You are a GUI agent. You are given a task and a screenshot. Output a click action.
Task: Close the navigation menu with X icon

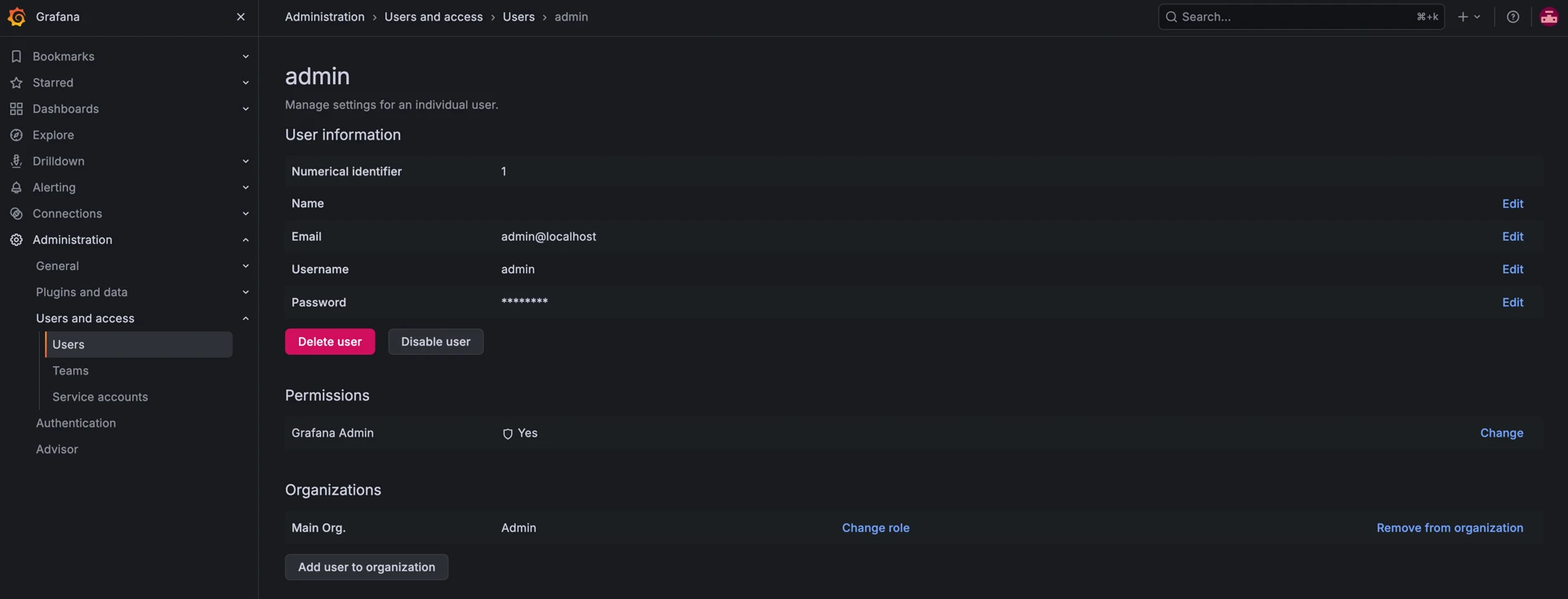[x=241, y=16]
